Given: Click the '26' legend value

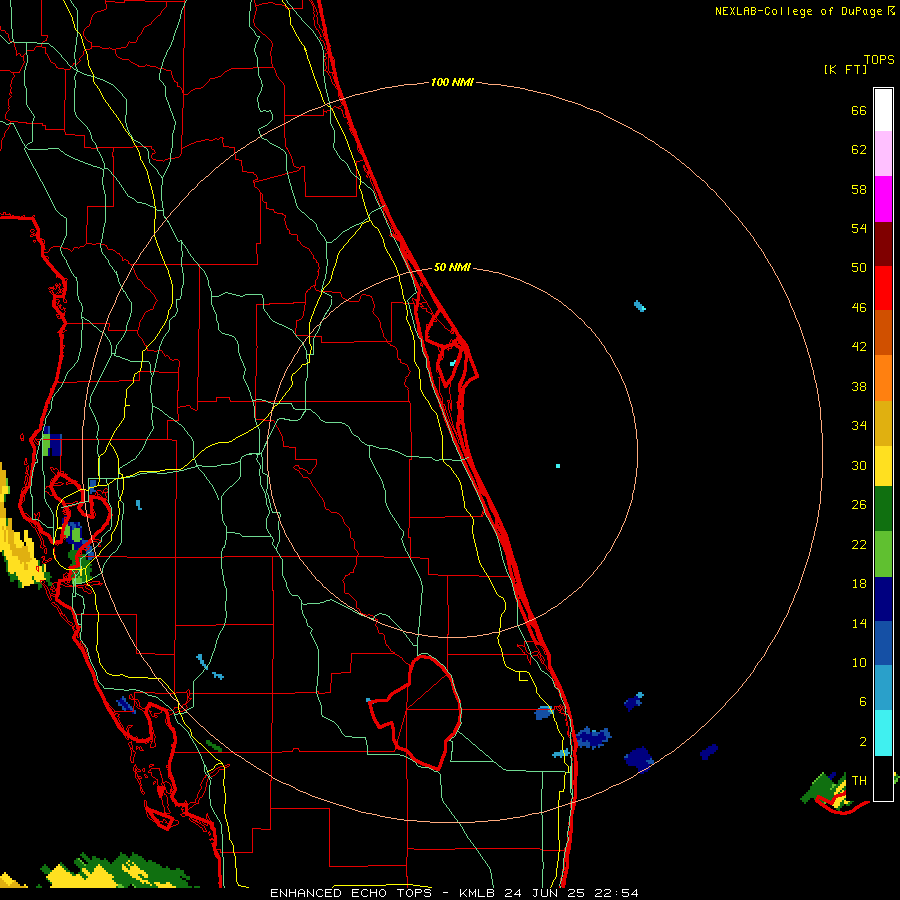Looking at the screenshot, I should [859, 505].
